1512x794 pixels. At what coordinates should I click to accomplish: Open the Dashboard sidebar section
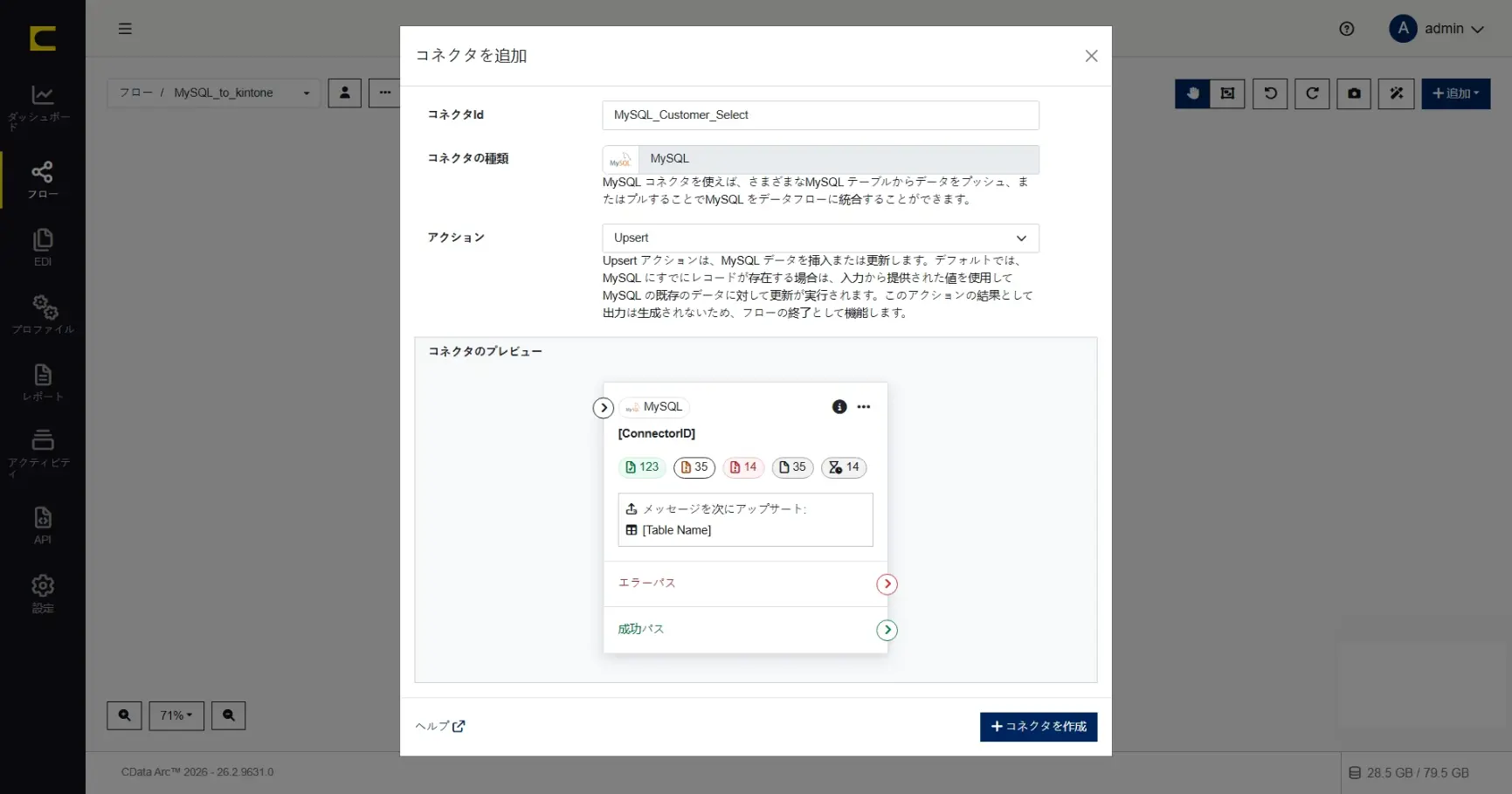pos(43,107)
